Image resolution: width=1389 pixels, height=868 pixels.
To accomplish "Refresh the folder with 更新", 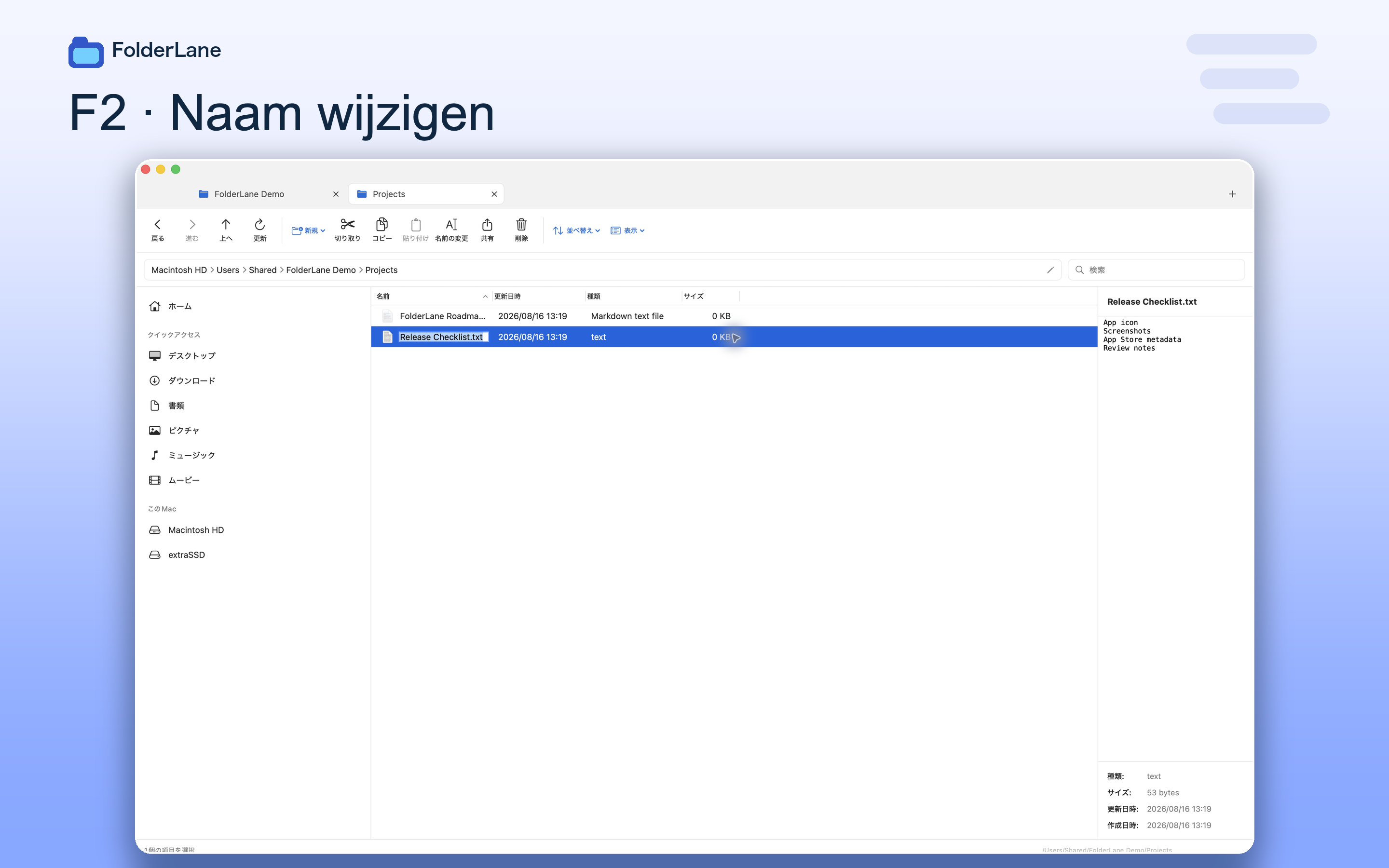I will [x=259, y=230].
